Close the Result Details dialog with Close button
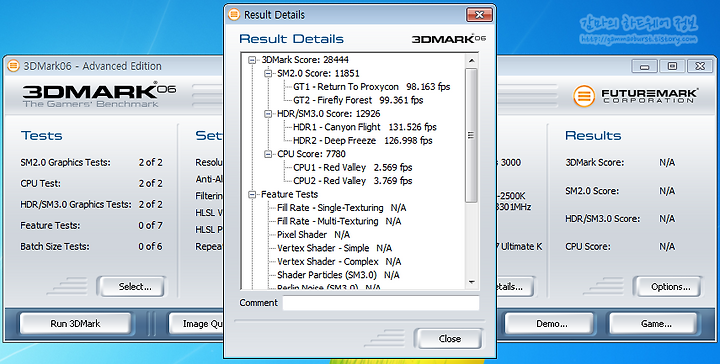The width and height of the screenshot is (720, 364). click(449, 339)
